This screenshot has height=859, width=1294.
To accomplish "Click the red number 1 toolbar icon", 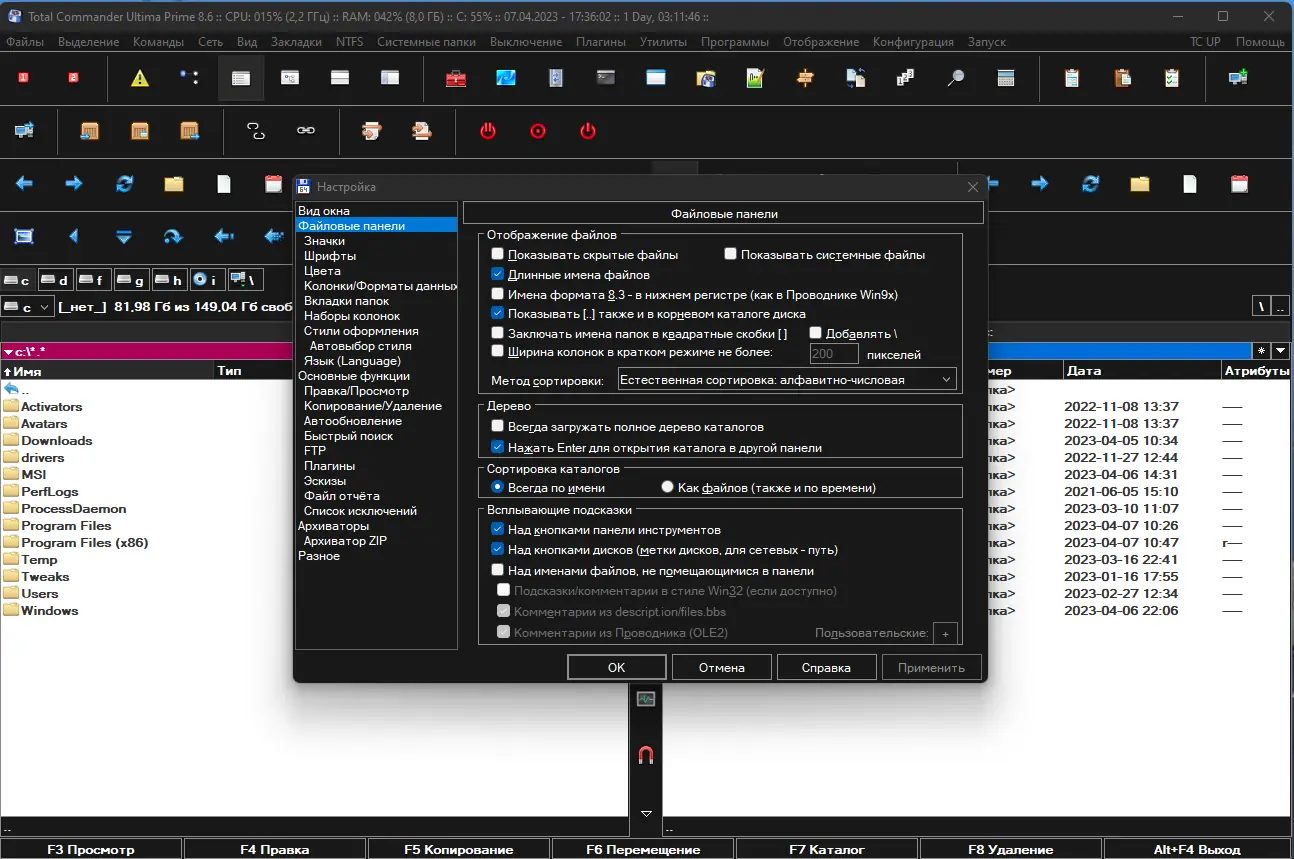I will (x=24, y=78).
